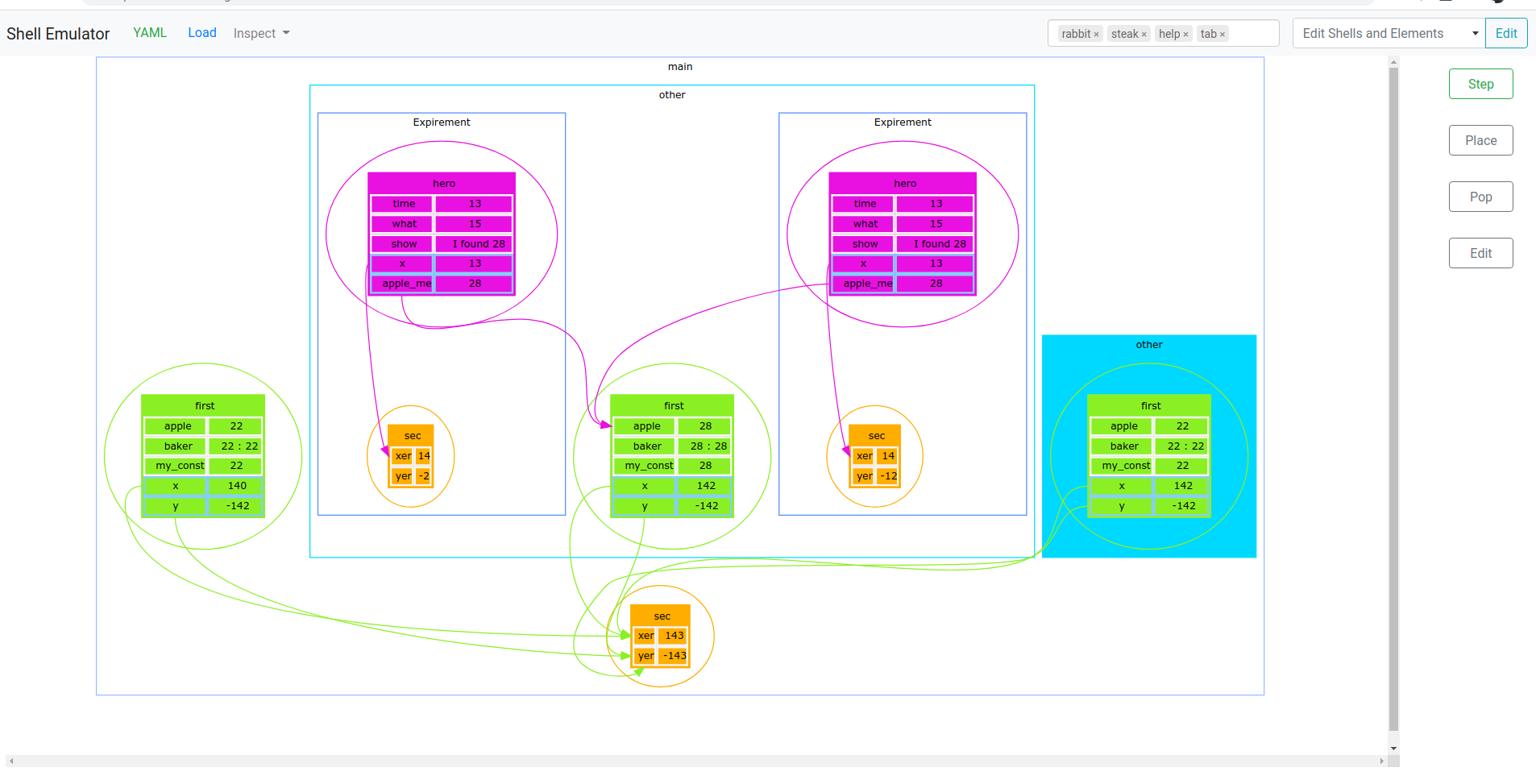Image resolution: width=1536 pixels, height=784 pixels.
Task: Remove the rabbit tag
Action: point(1096,34)
